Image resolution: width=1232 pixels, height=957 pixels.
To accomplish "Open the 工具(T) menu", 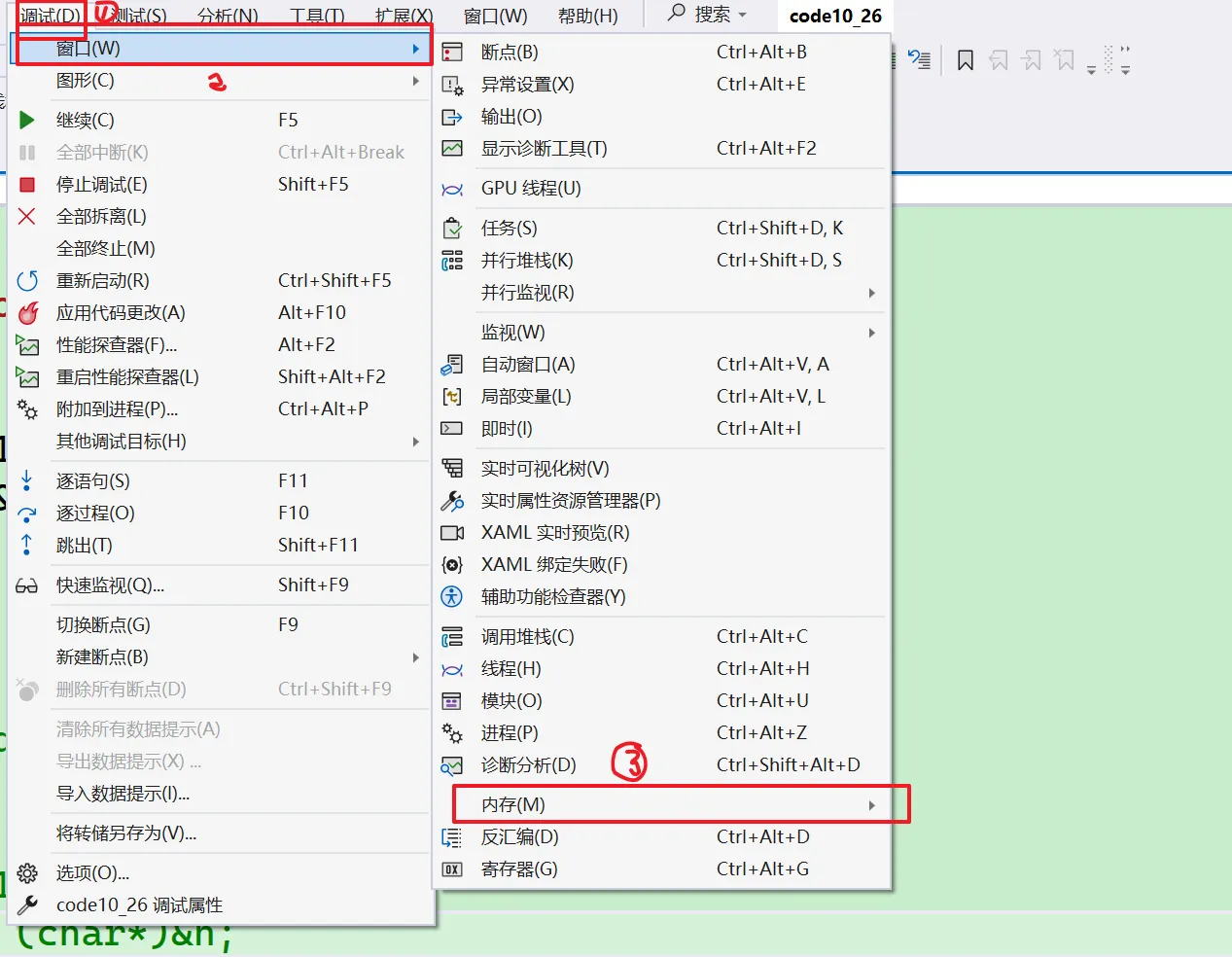I will pyautogui.click(x=317, y=16).
